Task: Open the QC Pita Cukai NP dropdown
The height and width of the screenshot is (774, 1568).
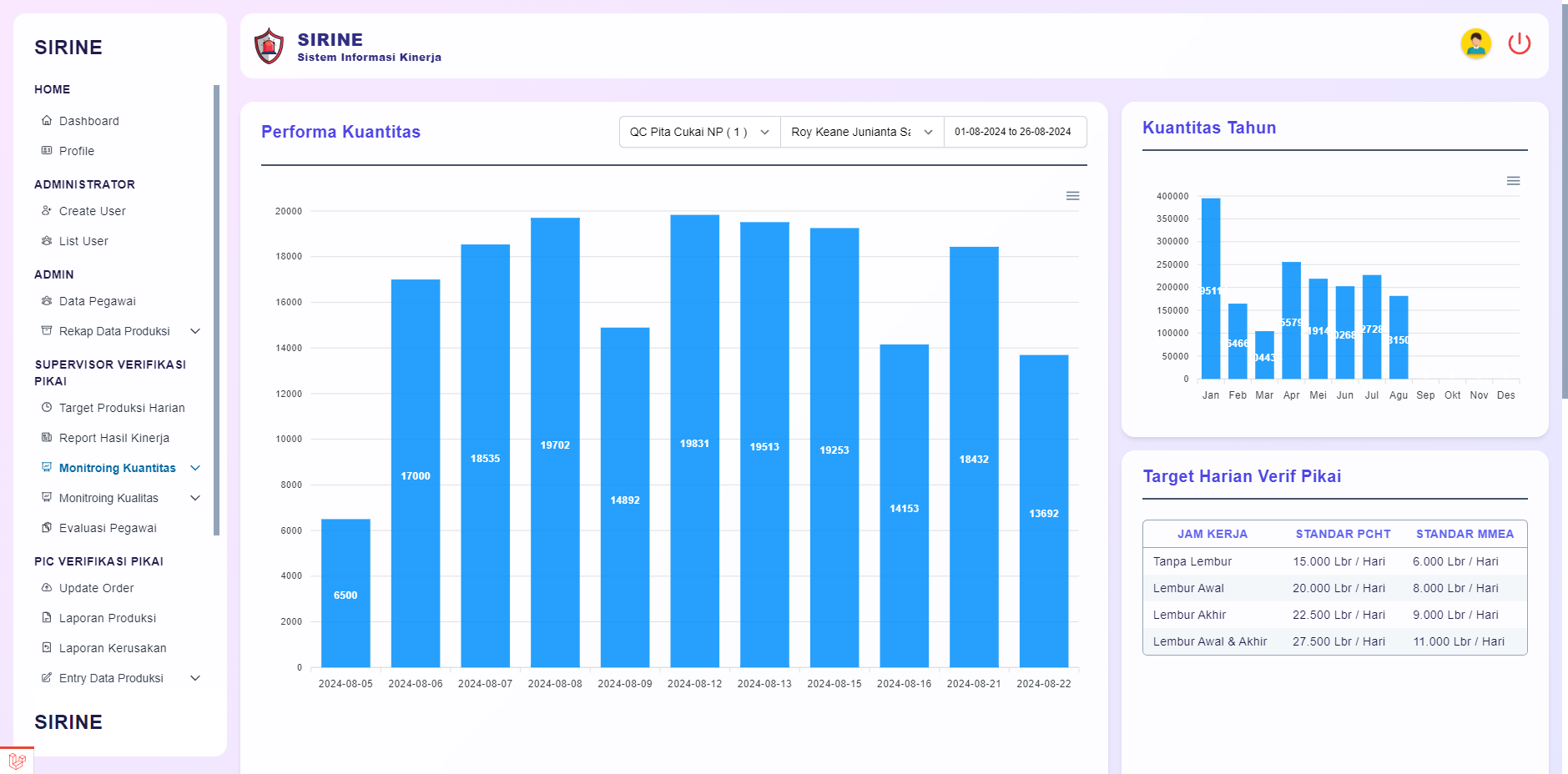Action: point(700,132)
